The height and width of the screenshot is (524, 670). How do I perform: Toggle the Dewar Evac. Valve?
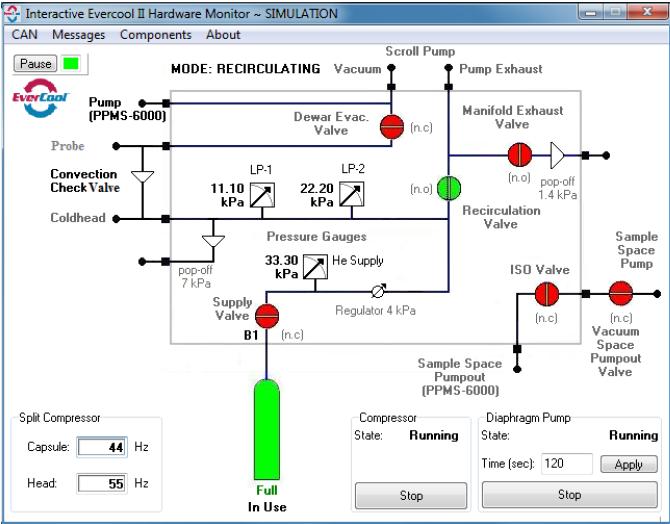pyautogui.click(x=392, y=127)
